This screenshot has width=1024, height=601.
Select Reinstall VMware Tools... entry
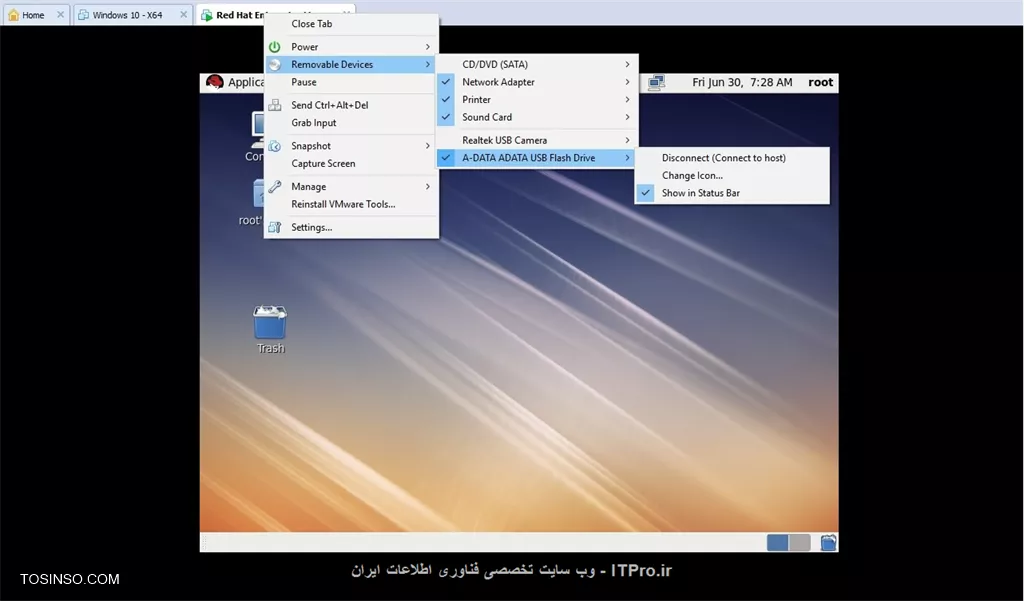tap(351, 204)
